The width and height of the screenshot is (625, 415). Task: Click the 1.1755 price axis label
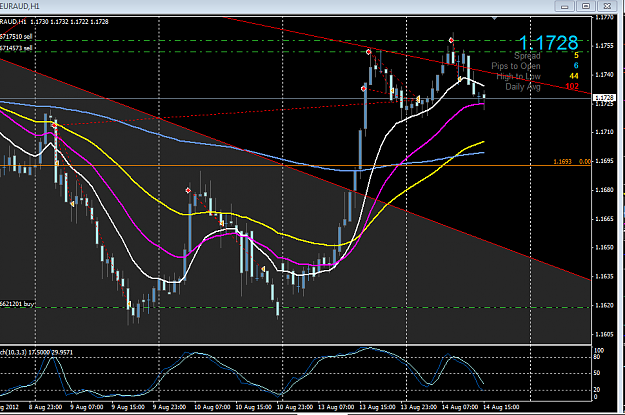tap(604, 46)
